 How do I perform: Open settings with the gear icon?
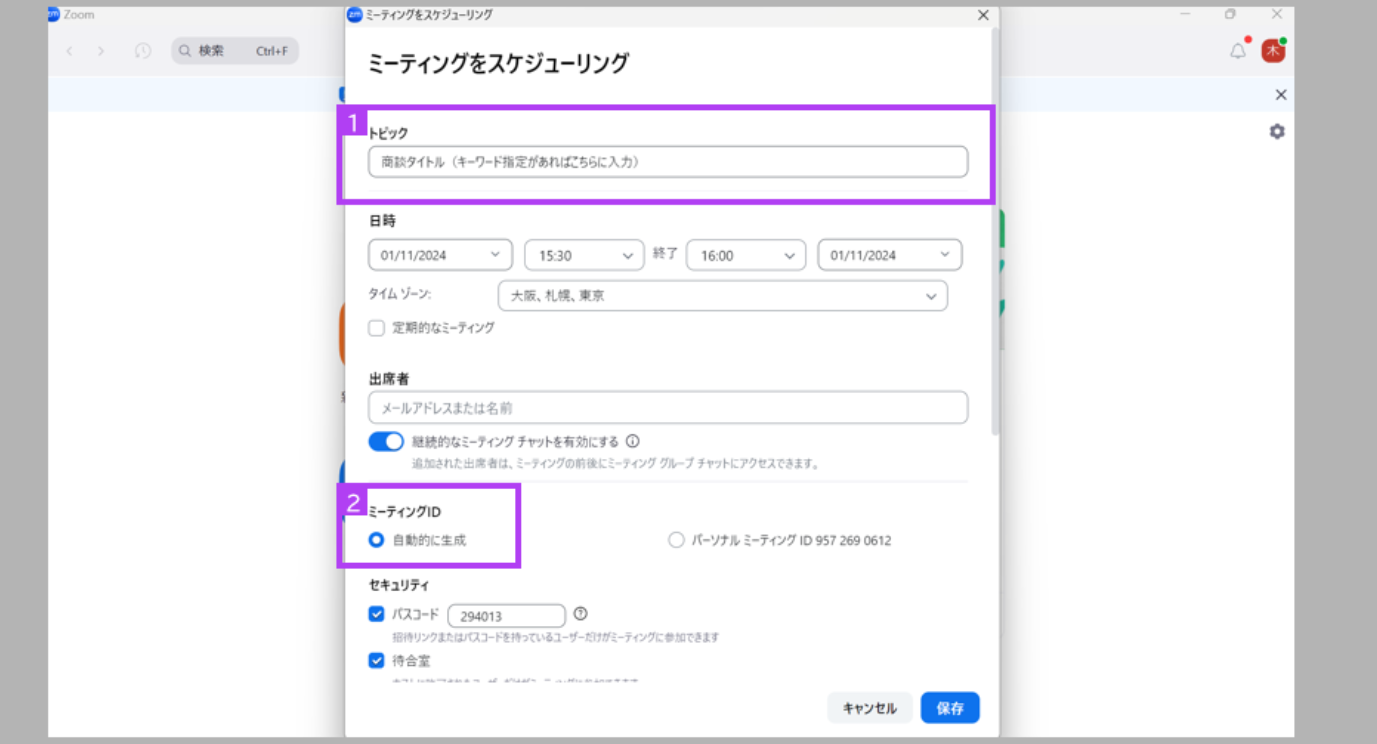[1277, 132]
